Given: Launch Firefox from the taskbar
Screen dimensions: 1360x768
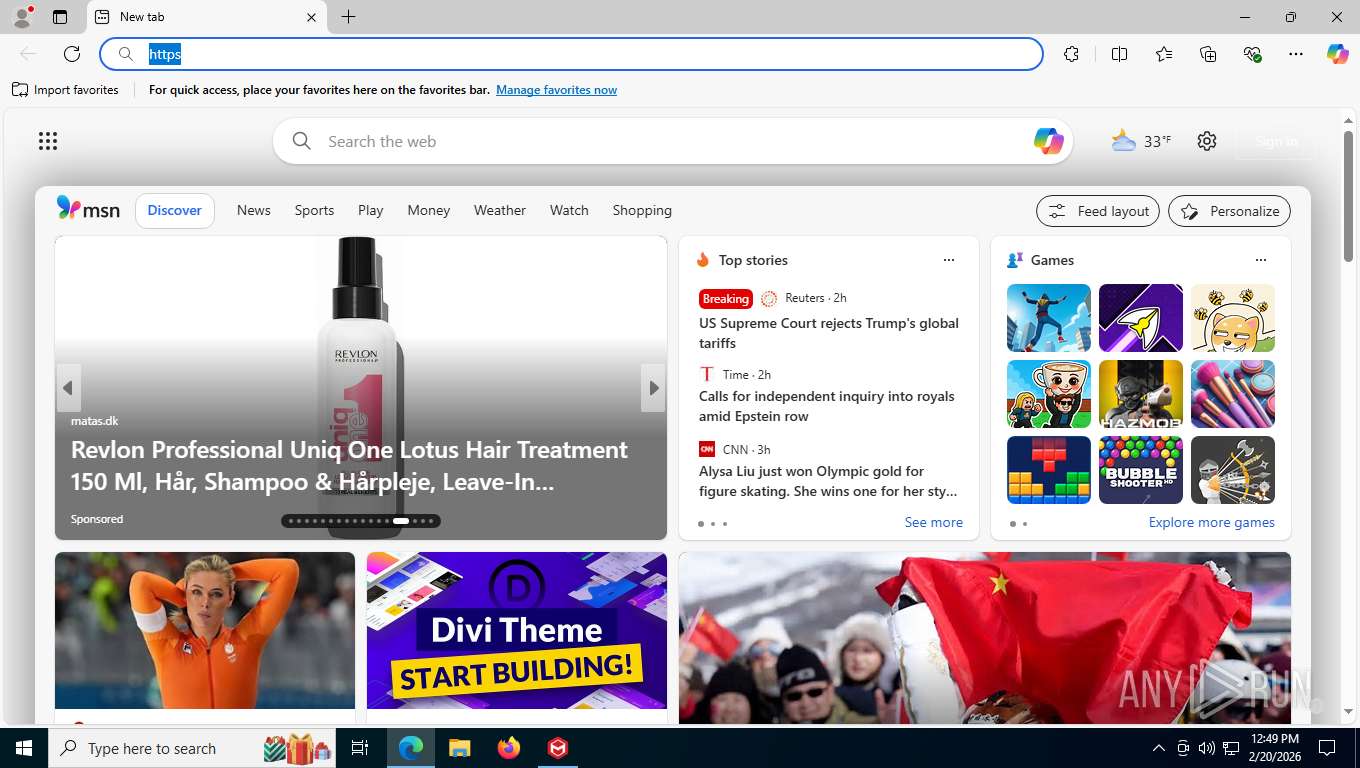Looking at the screenshot, I should tap(509, 748).
